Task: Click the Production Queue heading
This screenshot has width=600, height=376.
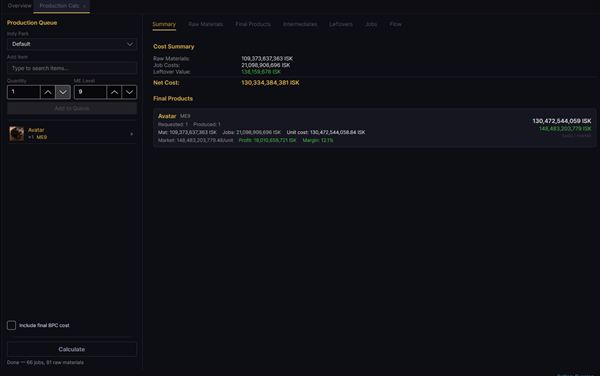Action: pos(32,23)
